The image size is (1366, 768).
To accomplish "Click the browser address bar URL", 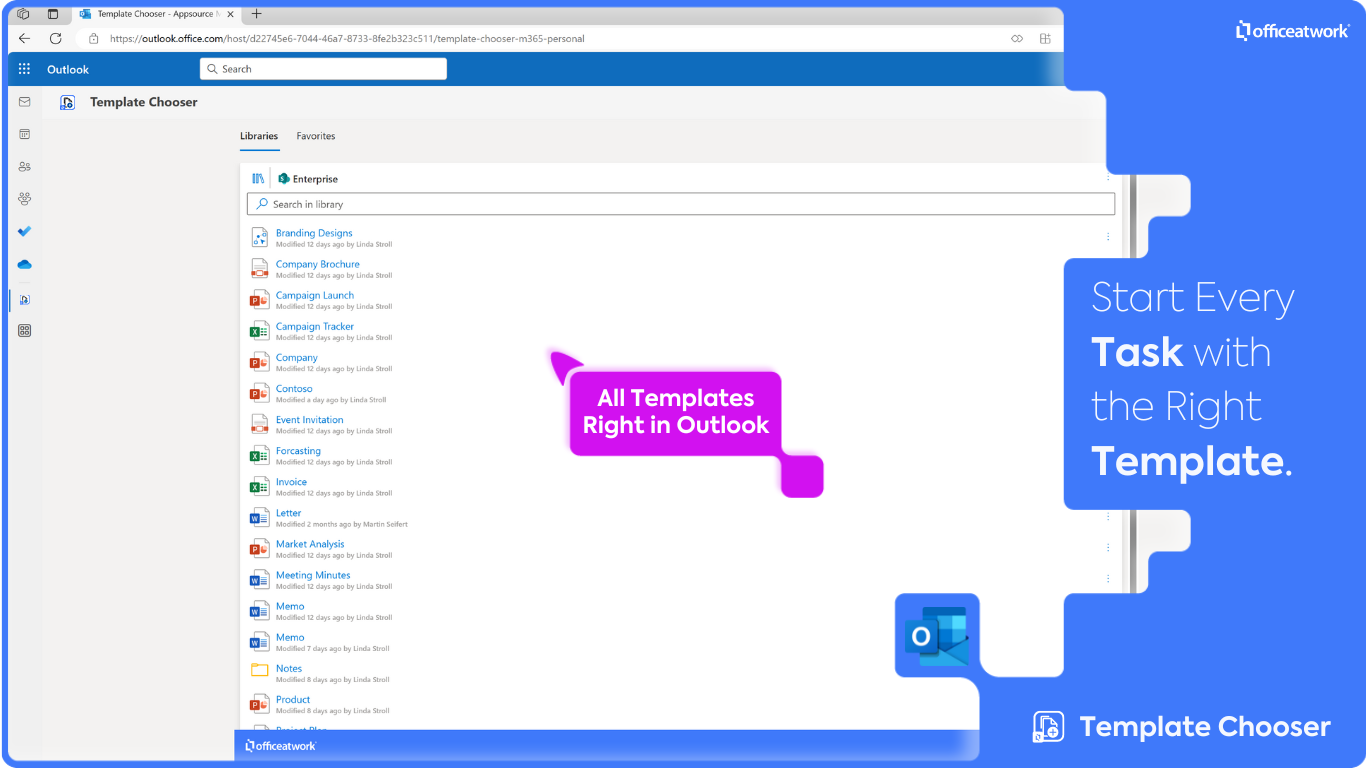I will [x=347, y=39].
